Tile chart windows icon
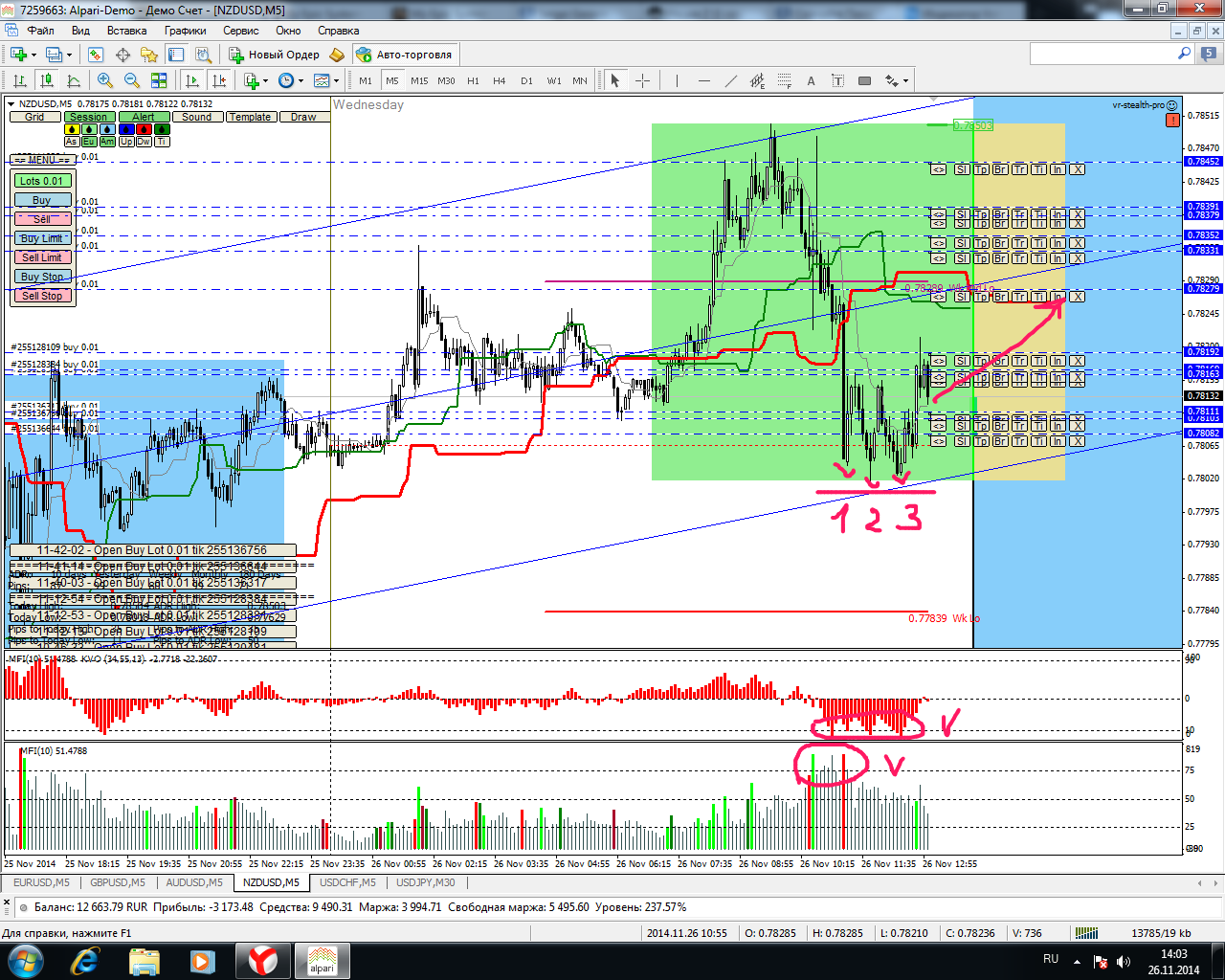 tap(159, 80)
